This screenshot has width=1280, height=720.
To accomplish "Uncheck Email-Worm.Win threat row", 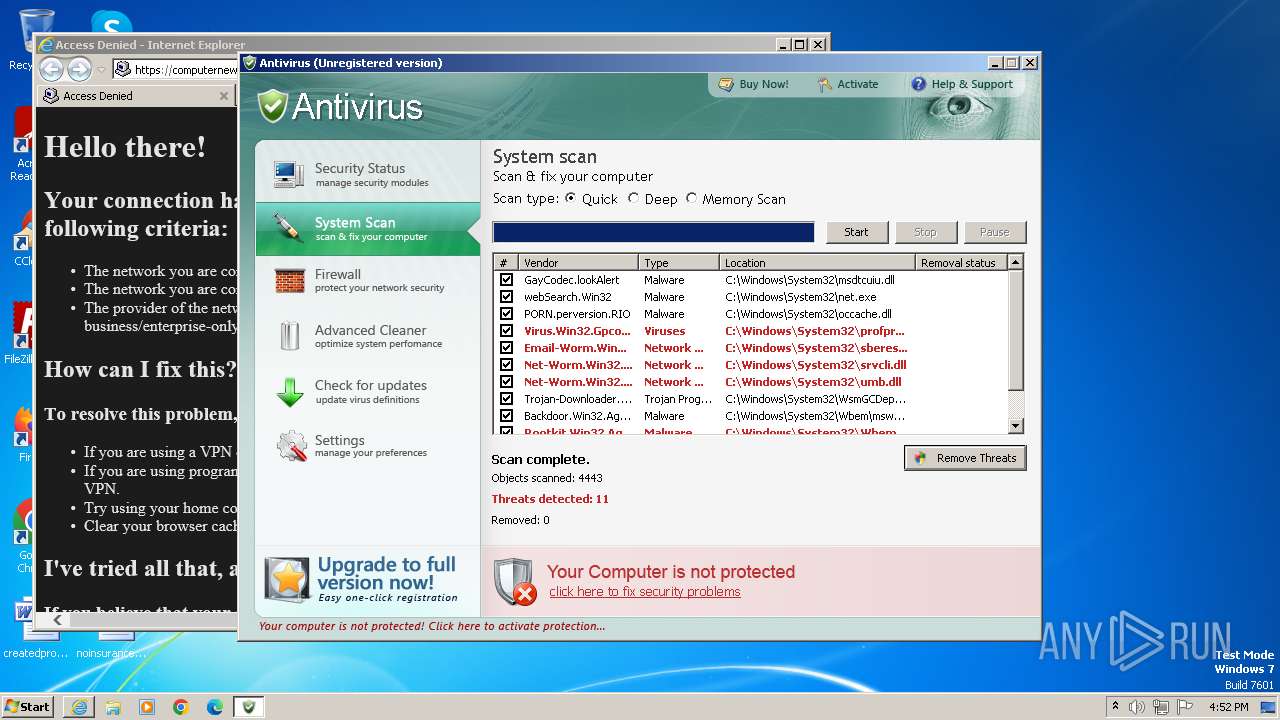I will pyautogui.click(x=506, y=348).
